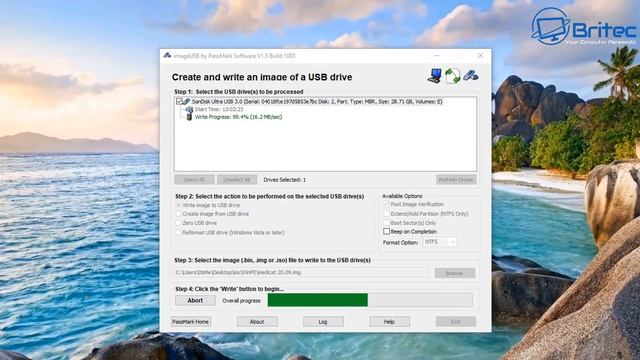The image size is (640, 360).
Task: Open the About dialog
Action: coord(257,322)
